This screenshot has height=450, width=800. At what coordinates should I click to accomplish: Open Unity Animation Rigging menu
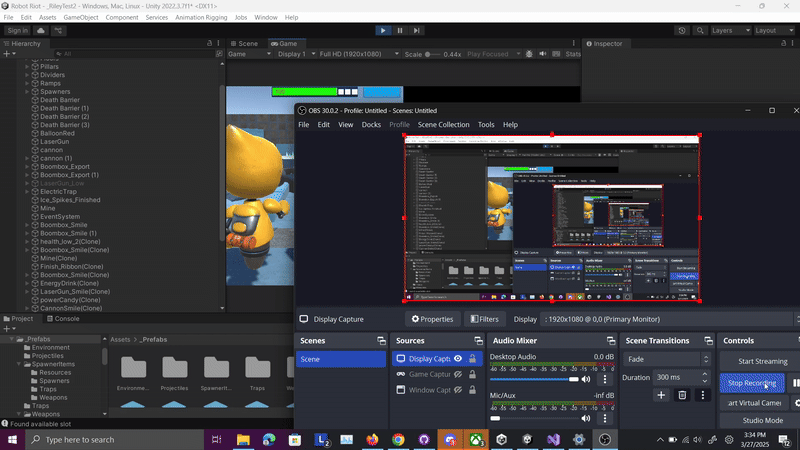201,17
